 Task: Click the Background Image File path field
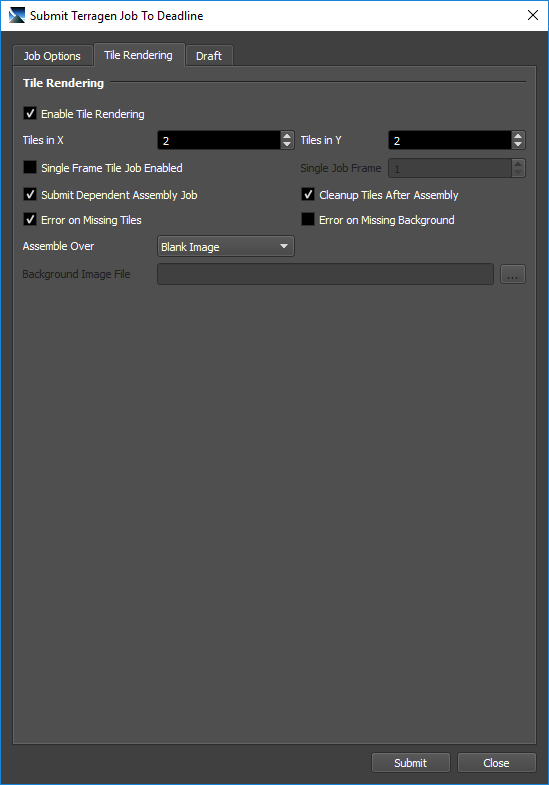[x=325, y=274]
